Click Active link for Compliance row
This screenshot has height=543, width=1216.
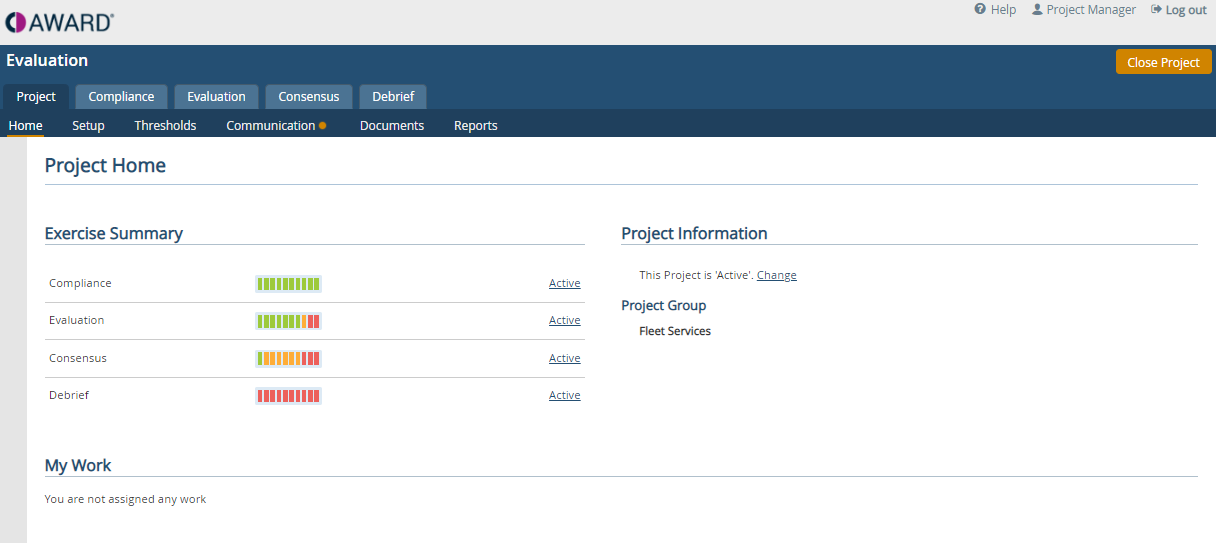(565, 283)
